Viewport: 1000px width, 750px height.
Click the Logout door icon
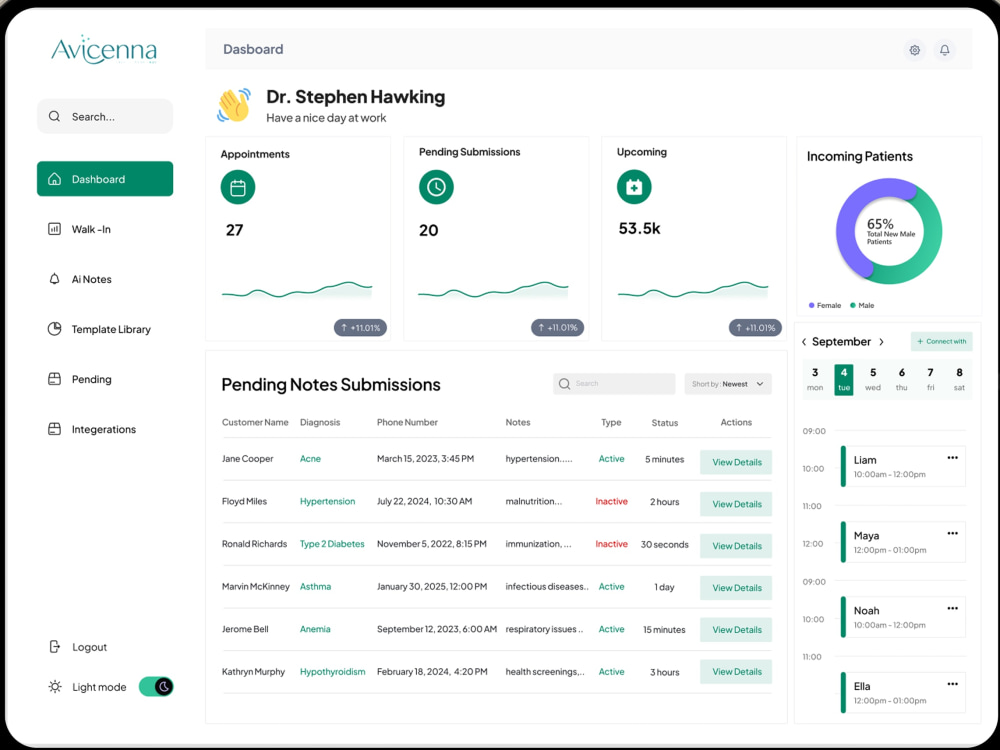pyautogui.click(x=54, y=647)
